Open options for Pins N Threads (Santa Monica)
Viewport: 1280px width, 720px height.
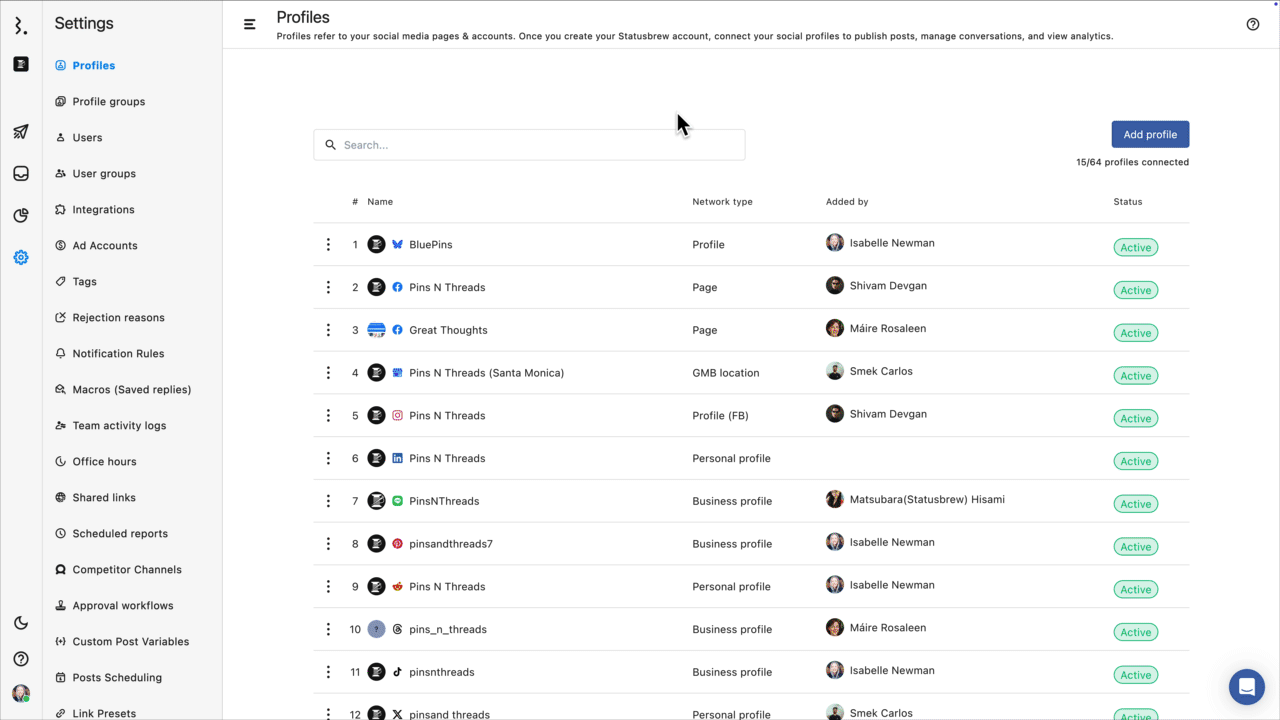[328, 373]
